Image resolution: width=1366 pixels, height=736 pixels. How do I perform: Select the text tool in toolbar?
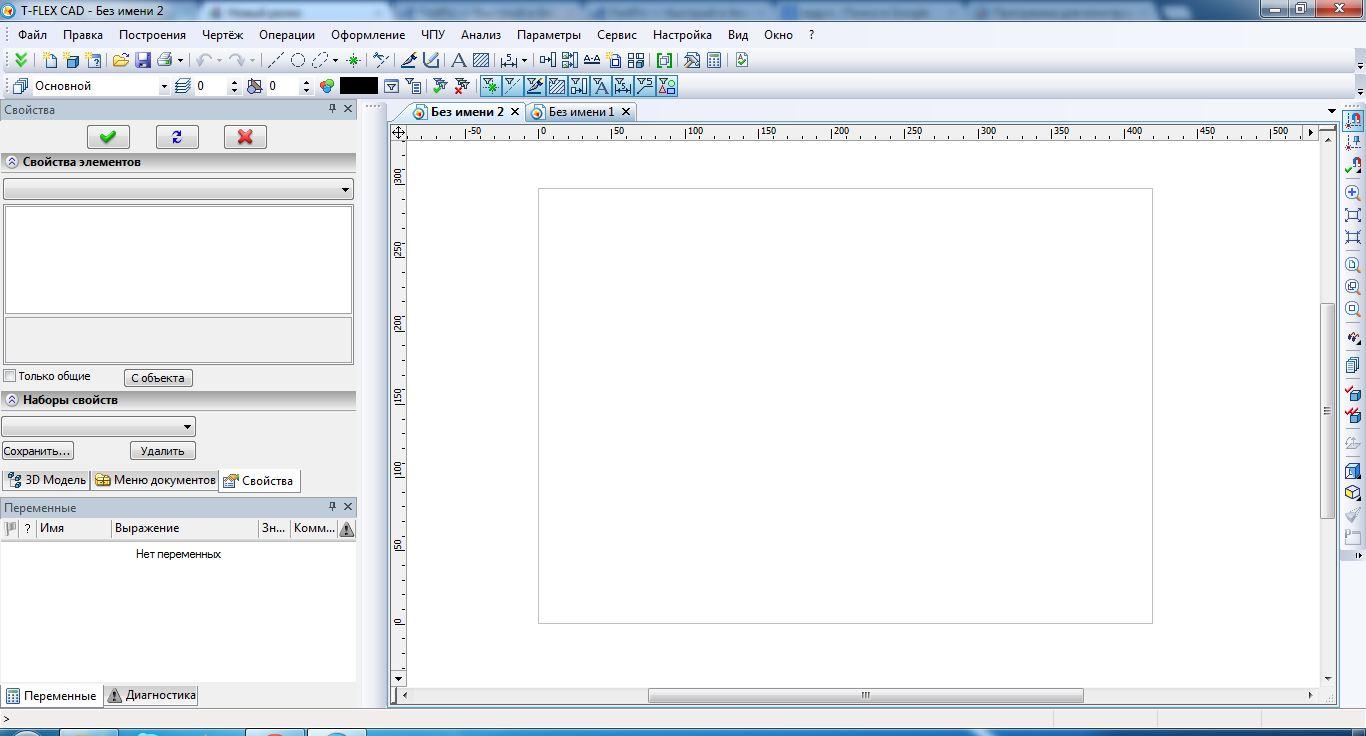point(459,60)
